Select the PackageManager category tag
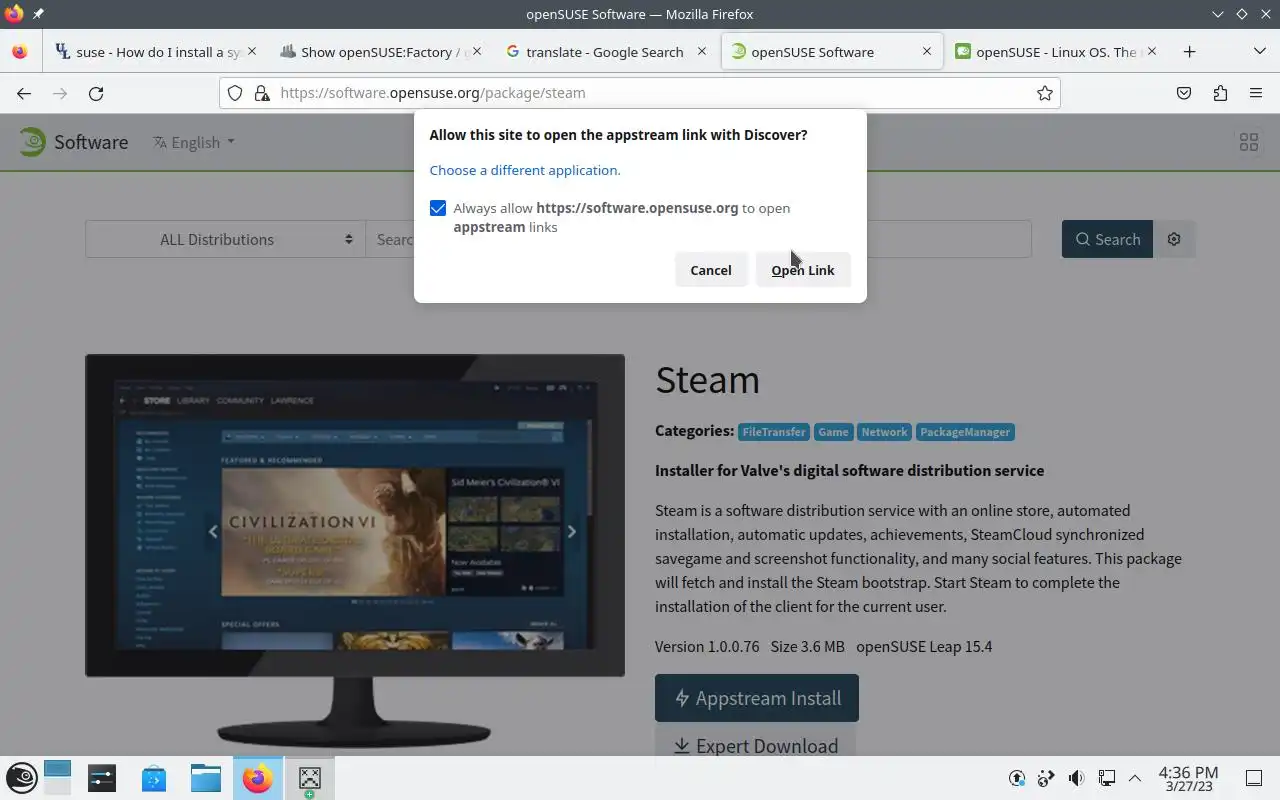 point(965,432)
